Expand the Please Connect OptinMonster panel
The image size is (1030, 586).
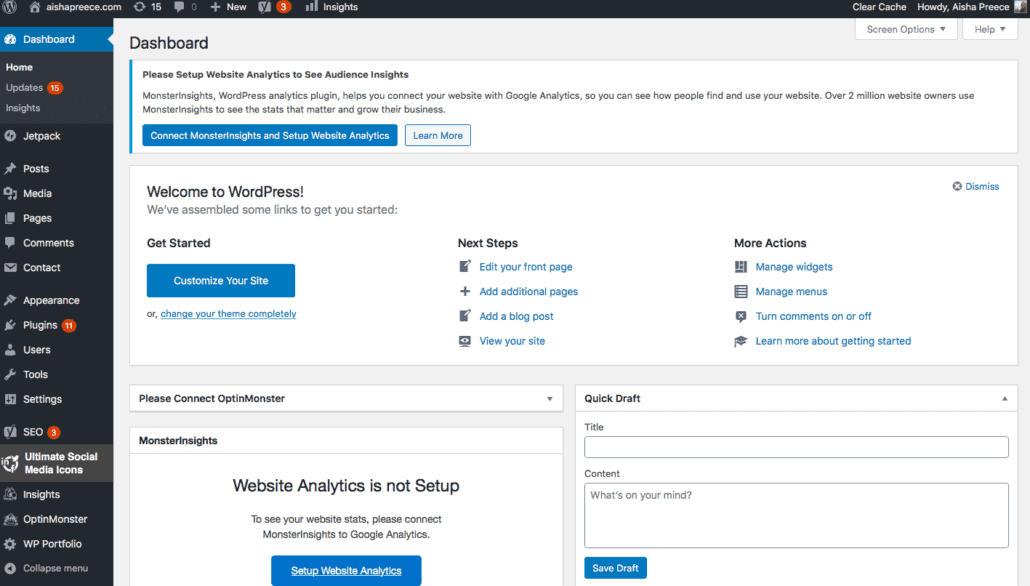[550, 399]
